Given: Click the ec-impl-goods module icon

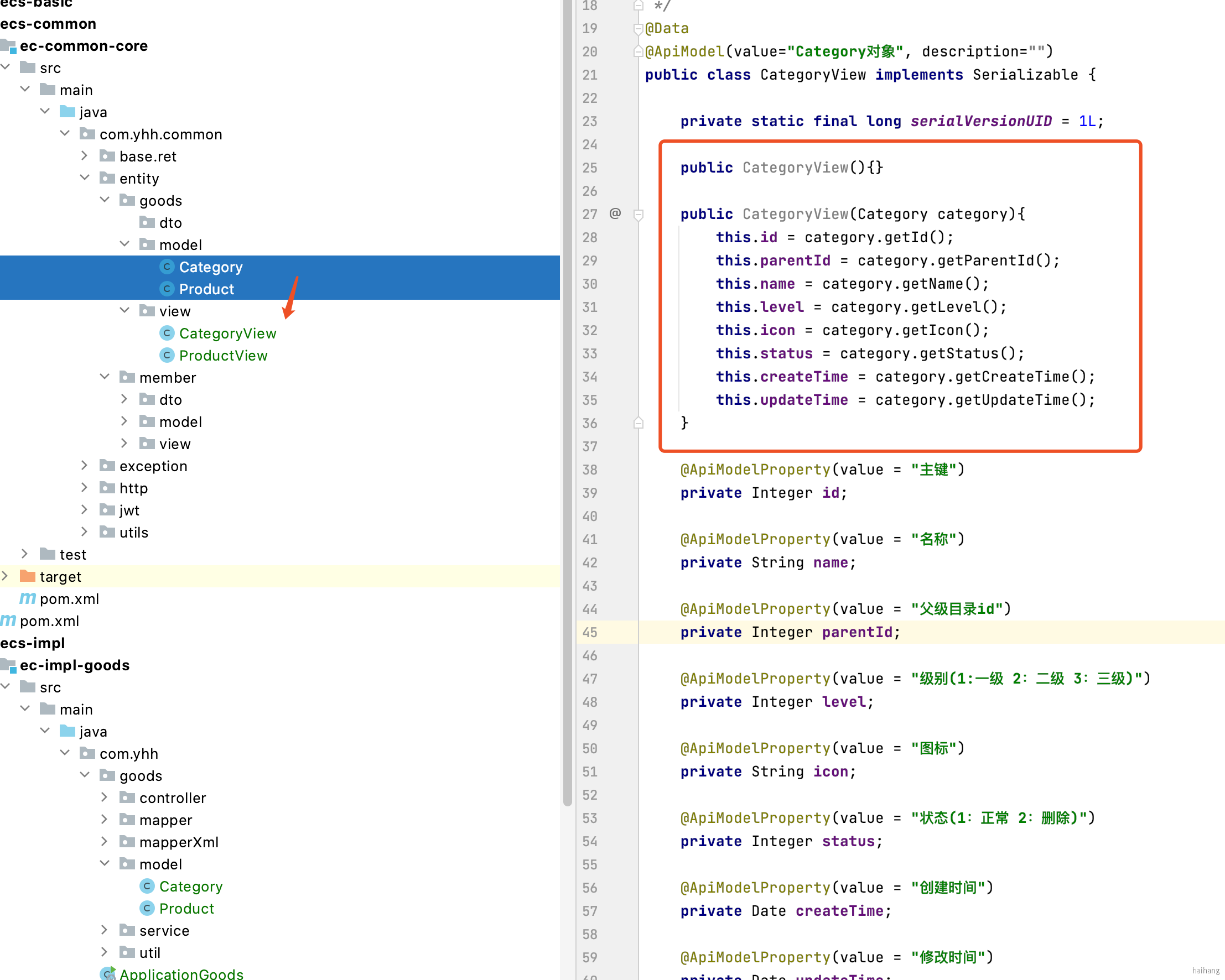Looking at the screenshot, I should click(8, 665).
